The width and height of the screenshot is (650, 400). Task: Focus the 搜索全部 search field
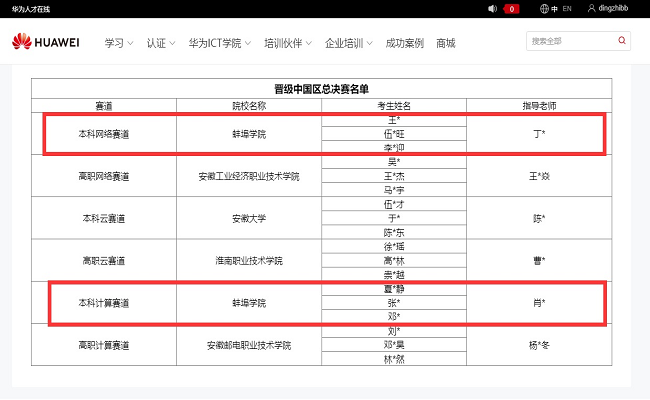click(570, 41)
